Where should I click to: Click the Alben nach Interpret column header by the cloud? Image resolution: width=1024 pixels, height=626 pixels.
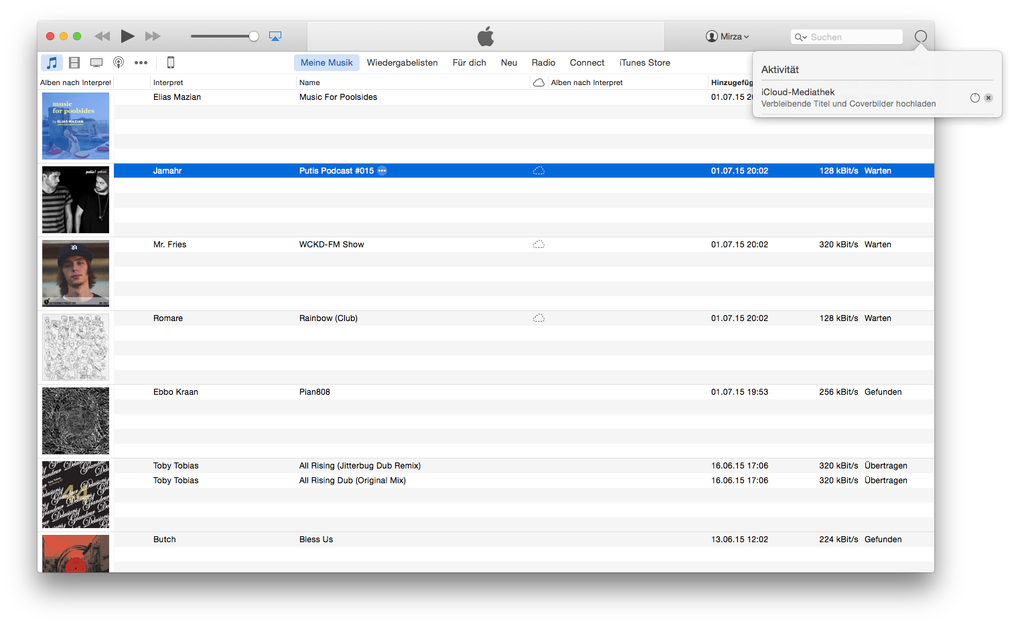coord(587,82)
